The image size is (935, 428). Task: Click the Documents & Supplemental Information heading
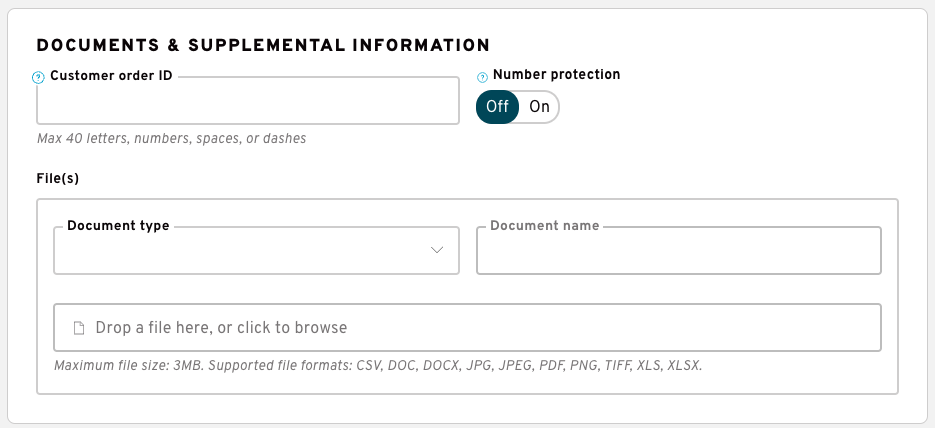coord(264,45)
